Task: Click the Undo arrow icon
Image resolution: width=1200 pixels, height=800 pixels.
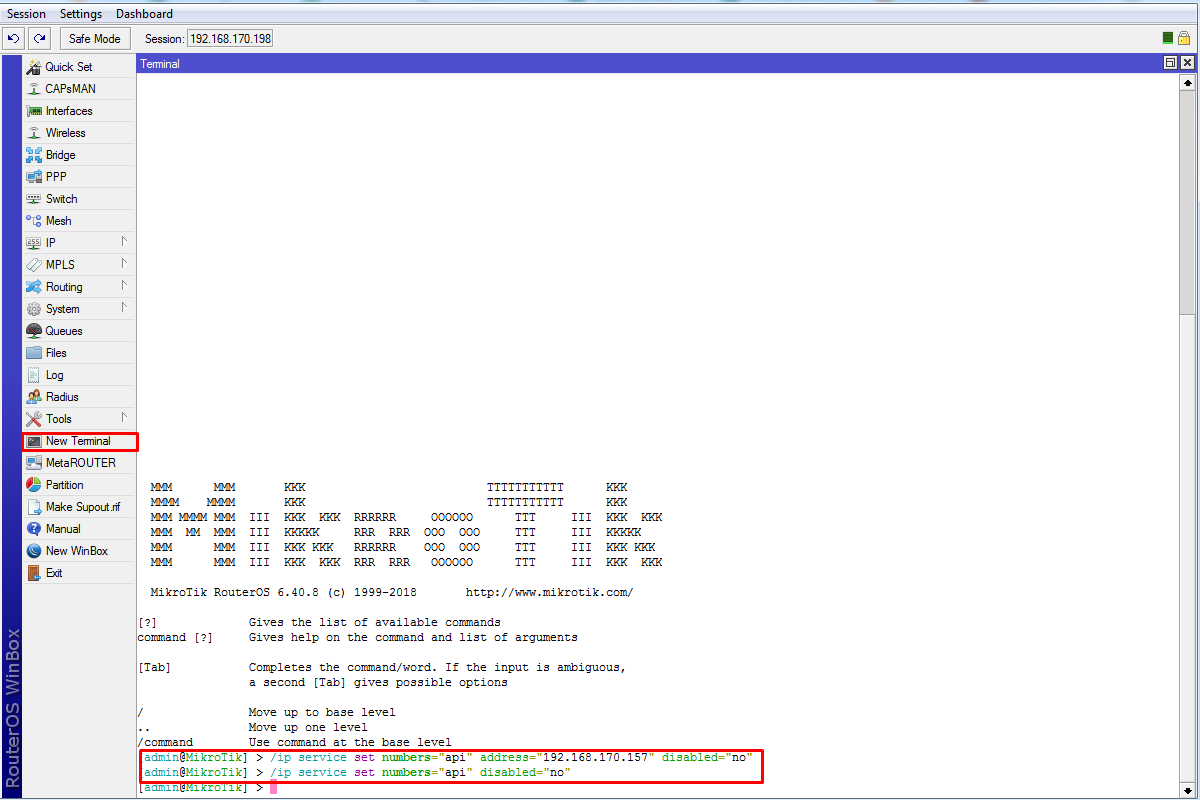Action: click(14, 38)
